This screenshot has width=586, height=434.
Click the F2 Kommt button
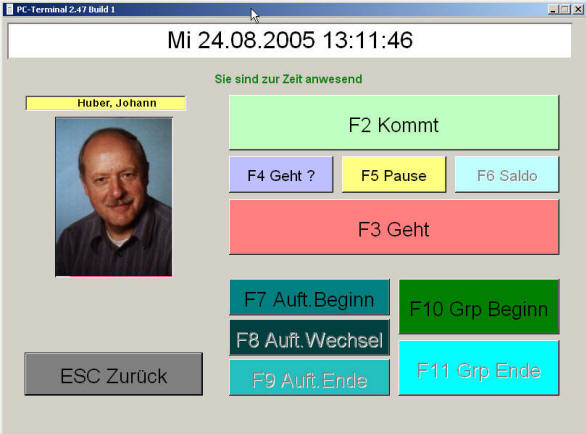394,123
